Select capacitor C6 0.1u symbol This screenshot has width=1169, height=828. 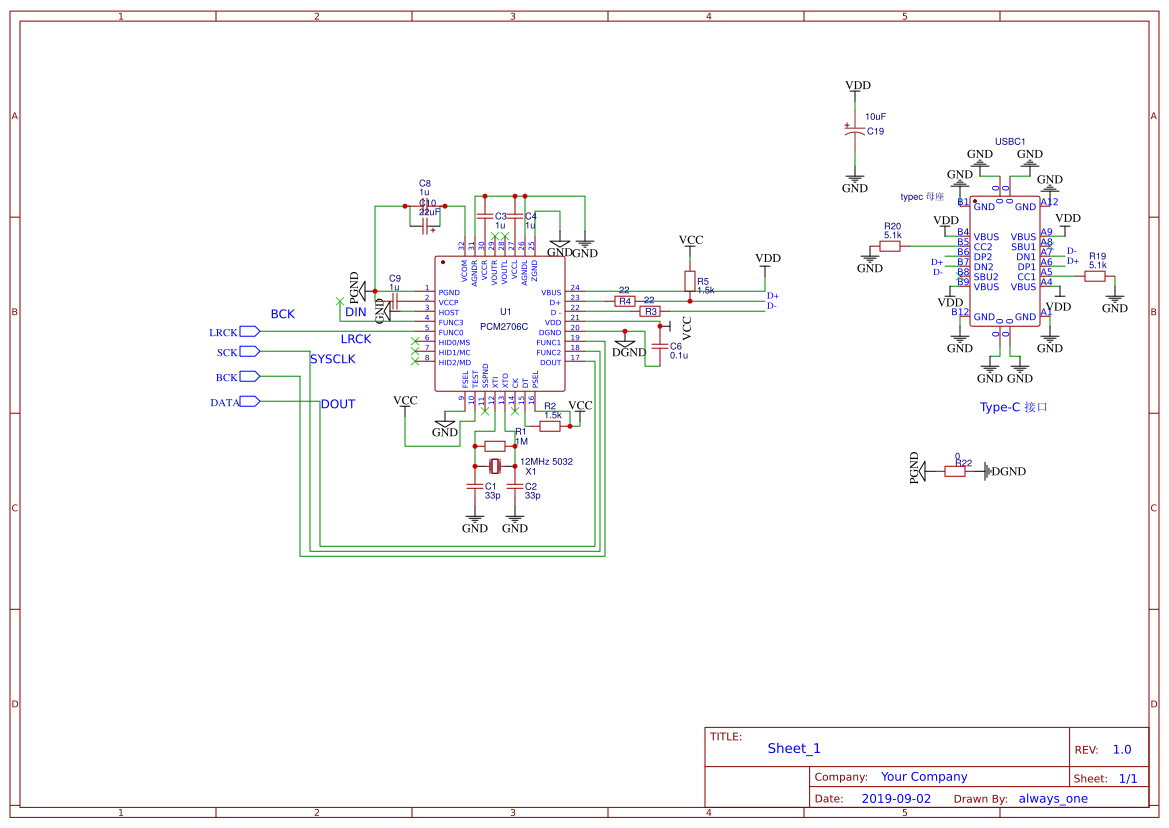pyautogui.click(x=659, y=347)
